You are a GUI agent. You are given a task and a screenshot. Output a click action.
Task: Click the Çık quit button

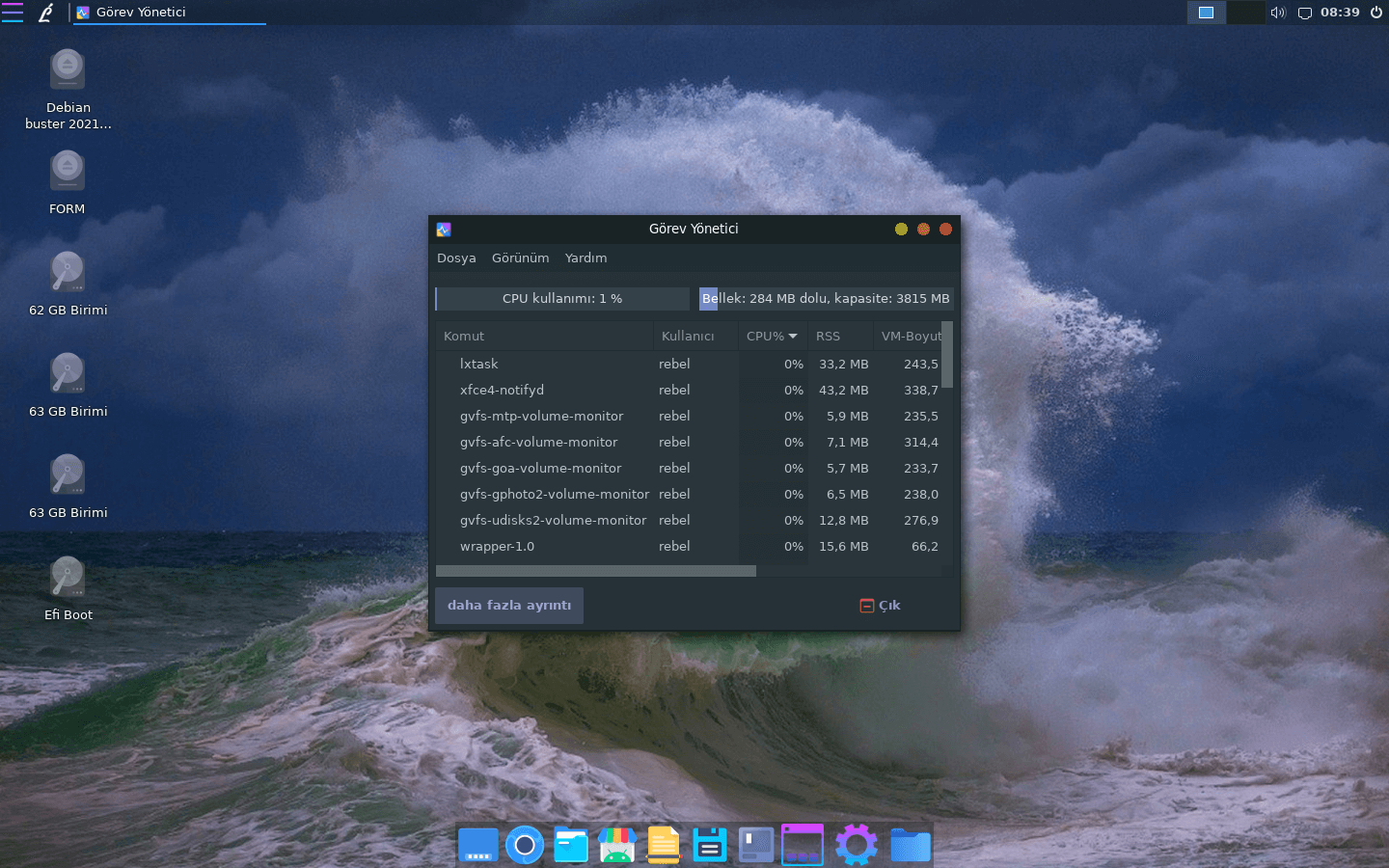click(x=880, y=606)
